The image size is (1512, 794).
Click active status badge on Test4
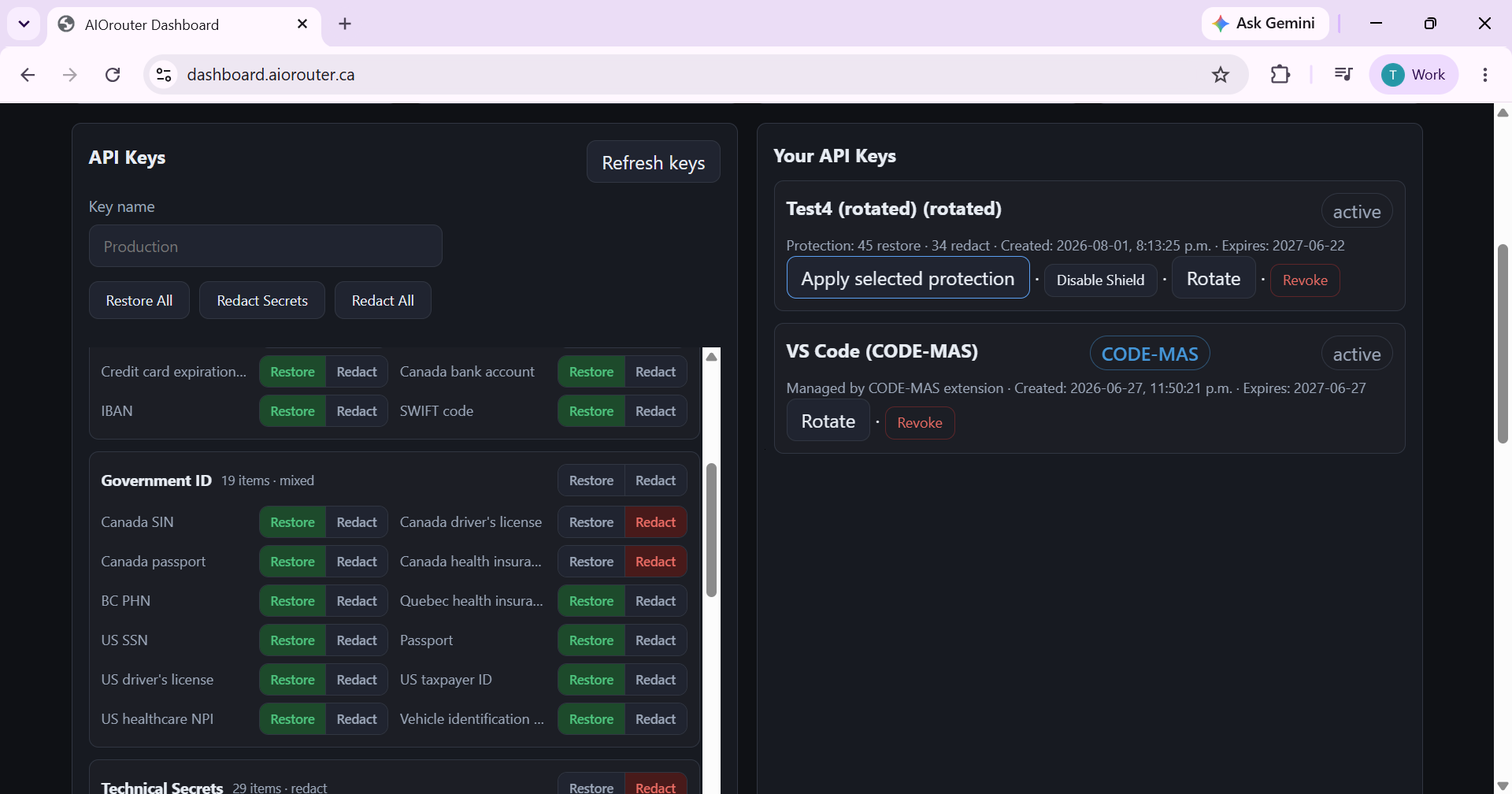[x=1357, y=211]
